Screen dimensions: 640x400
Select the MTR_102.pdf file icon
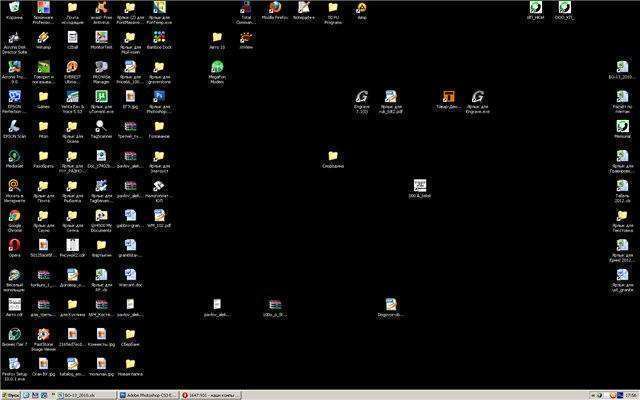159,219
